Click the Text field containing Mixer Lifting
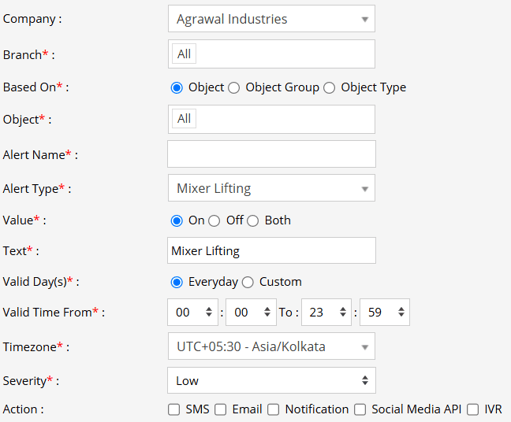The image size is (511, 422). [271, 250]
